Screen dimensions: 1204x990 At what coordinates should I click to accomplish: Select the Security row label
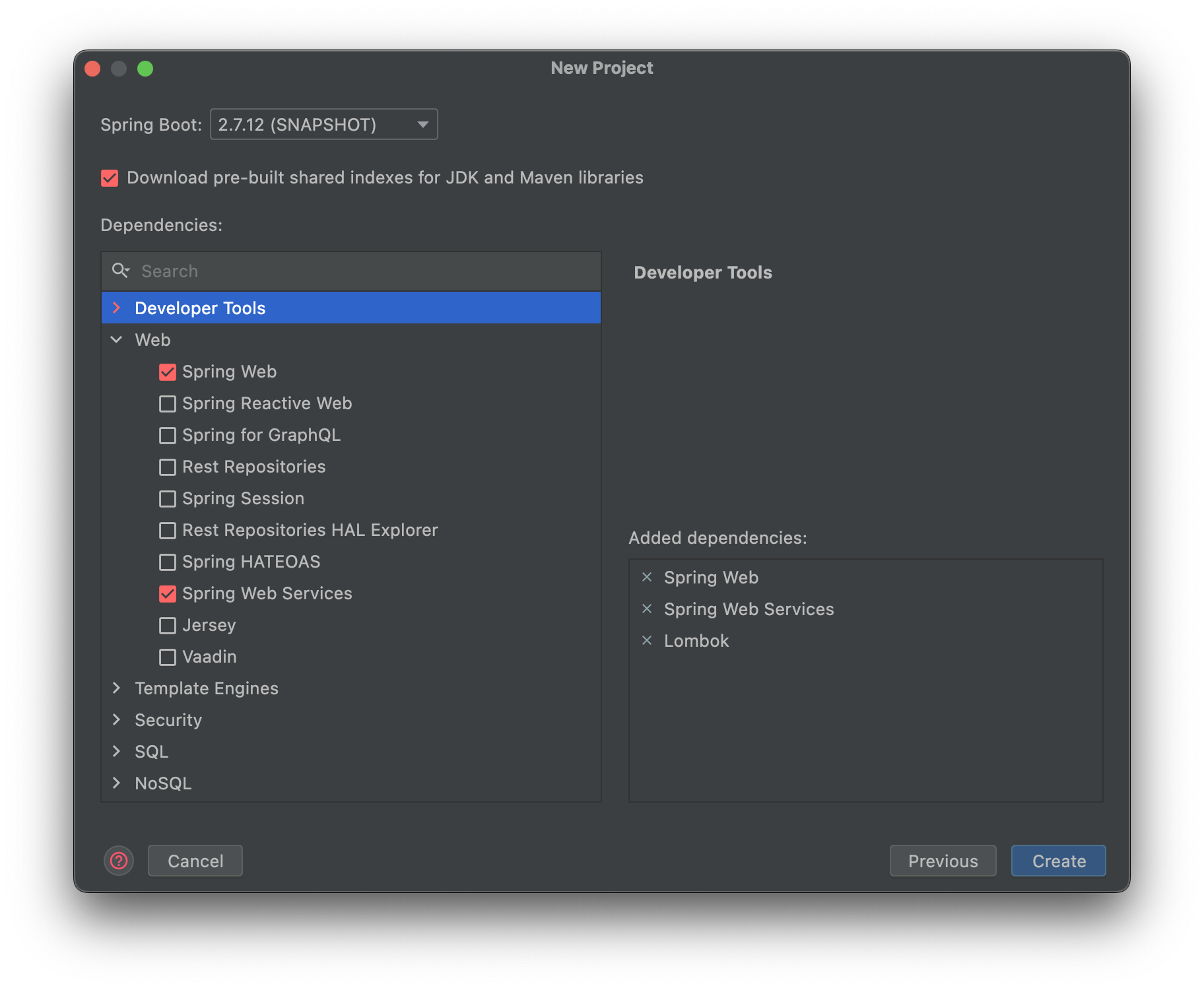tap(168, 720)
